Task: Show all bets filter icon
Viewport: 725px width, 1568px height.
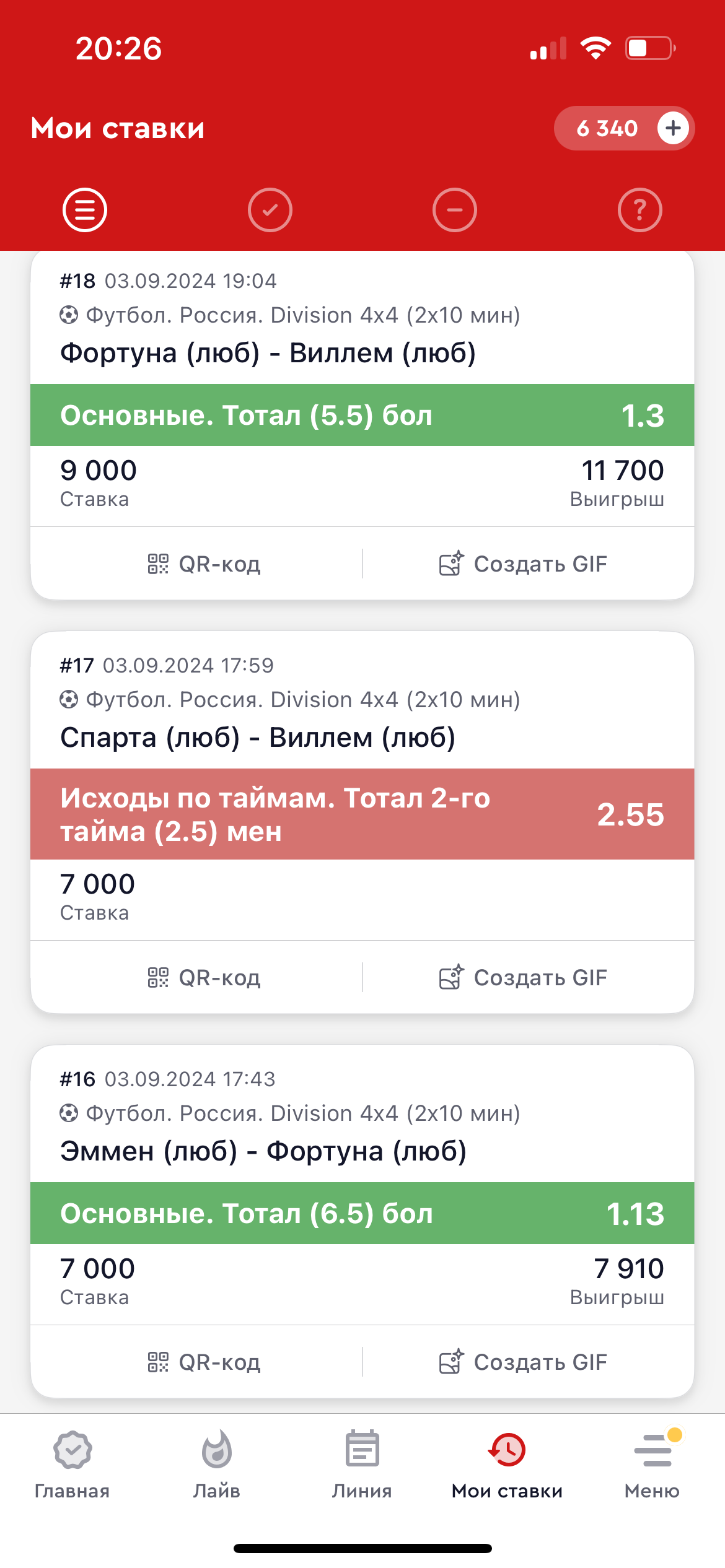Action: click(85, 210)
